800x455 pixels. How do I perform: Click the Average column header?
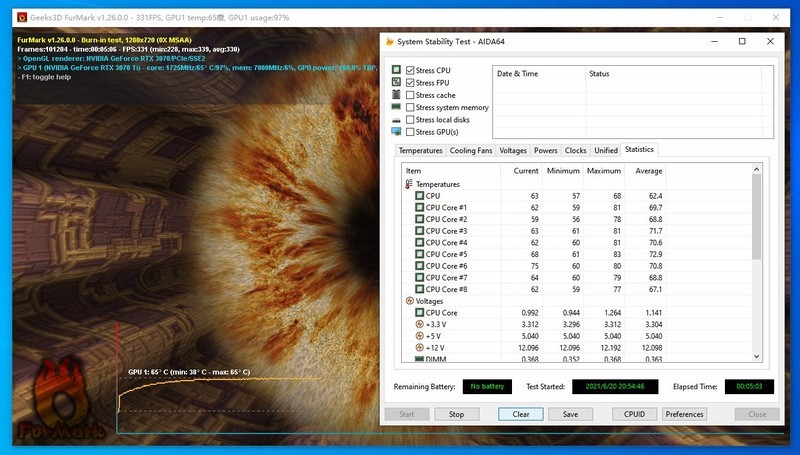[648, 171]
